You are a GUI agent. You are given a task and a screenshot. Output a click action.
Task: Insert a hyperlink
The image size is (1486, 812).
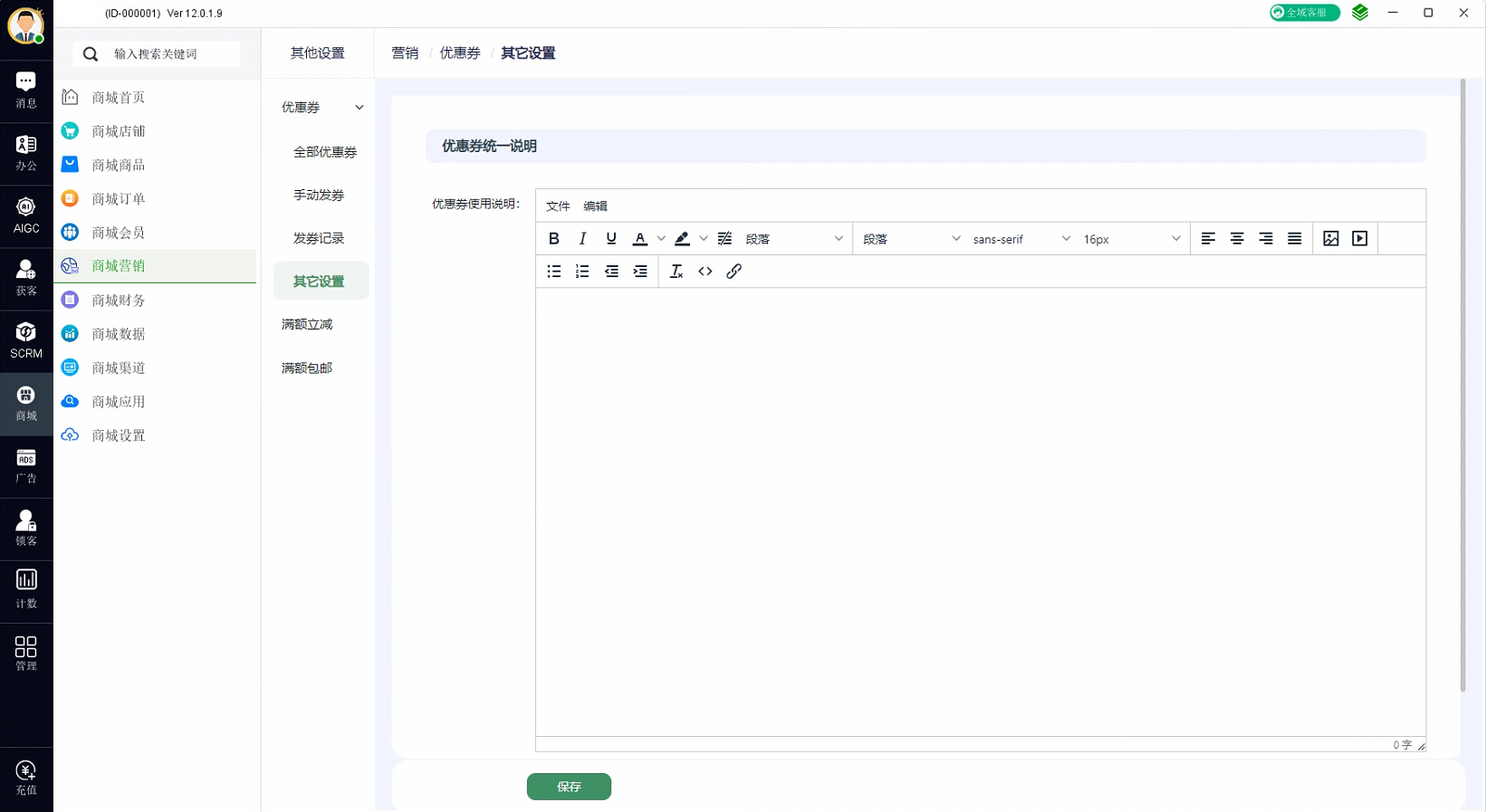(733, 272)
